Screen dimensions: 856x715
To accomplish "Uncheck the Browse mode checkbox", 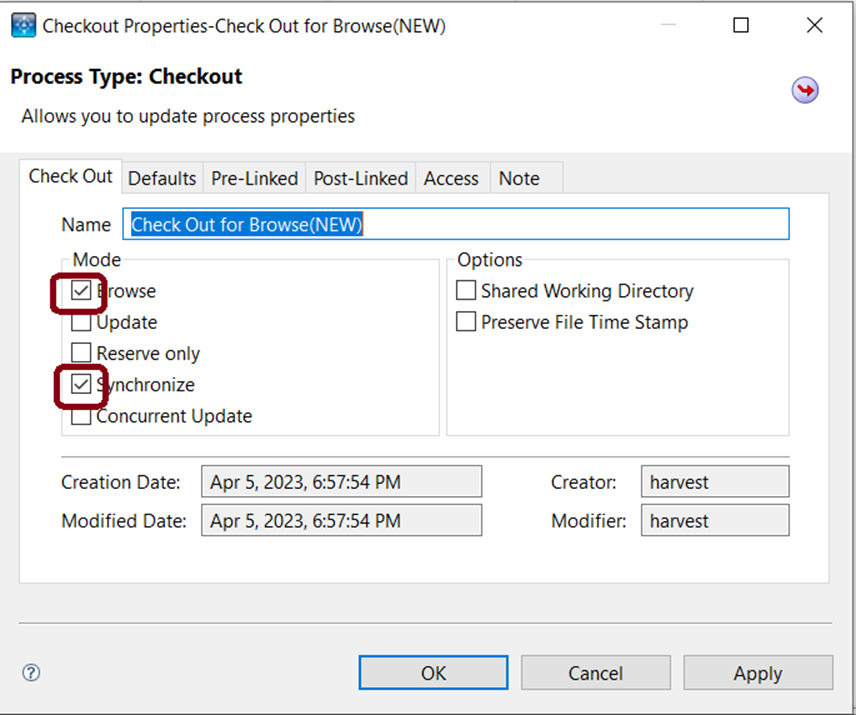I will click(x=81, y=292).
